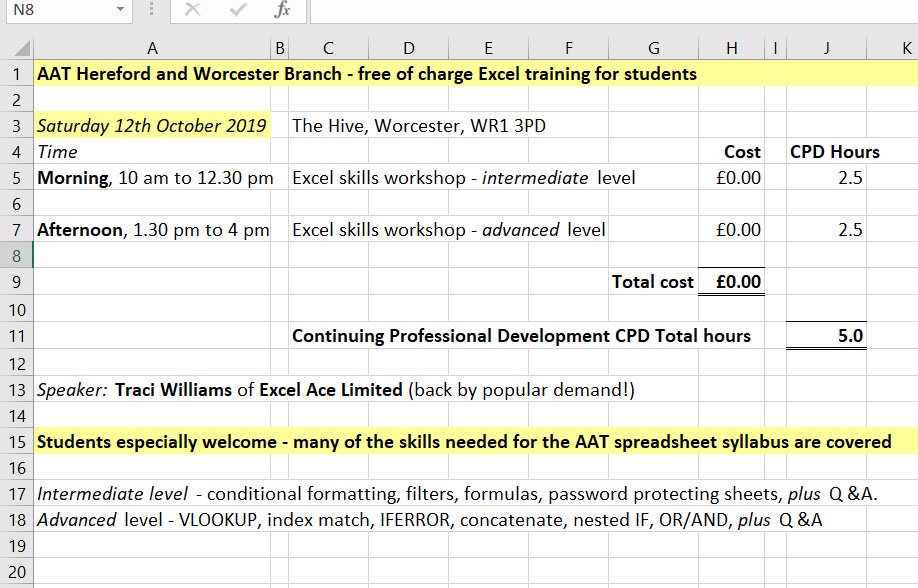The width and height of the screenshot is (918, 588).
Task: Select column A header
Action: click(152, 46)
